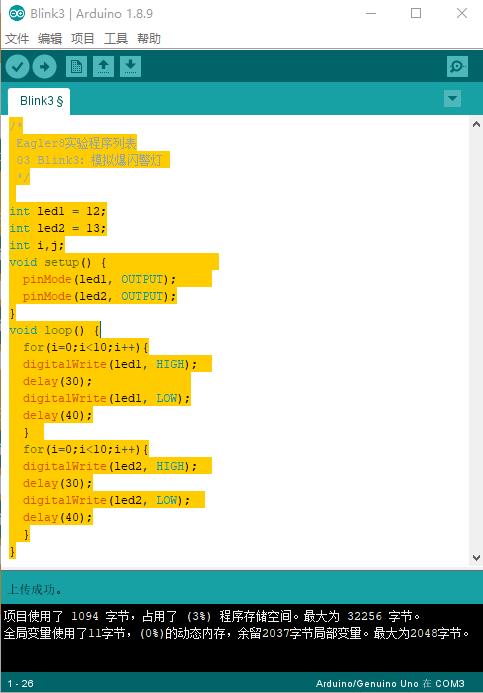
Task: Click the 'void setup() {' line
Action: point(58,263)
